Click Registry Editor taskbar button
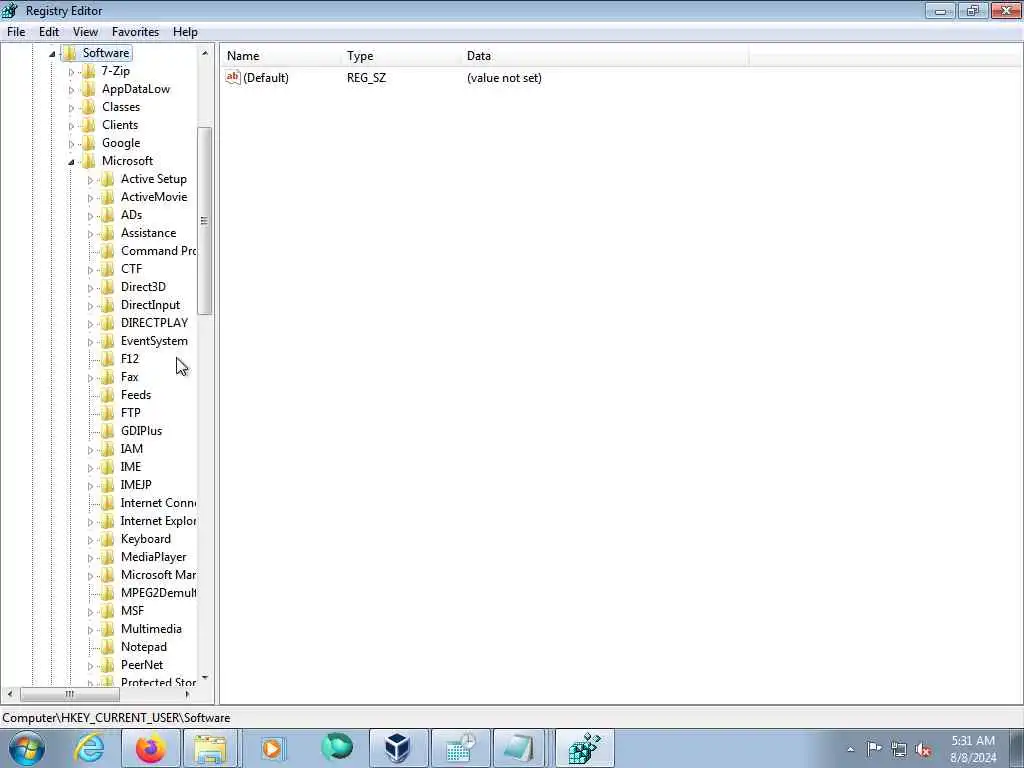Image resolution: width=1024 pixels, height=768 pixels. (x=584, y=748)
